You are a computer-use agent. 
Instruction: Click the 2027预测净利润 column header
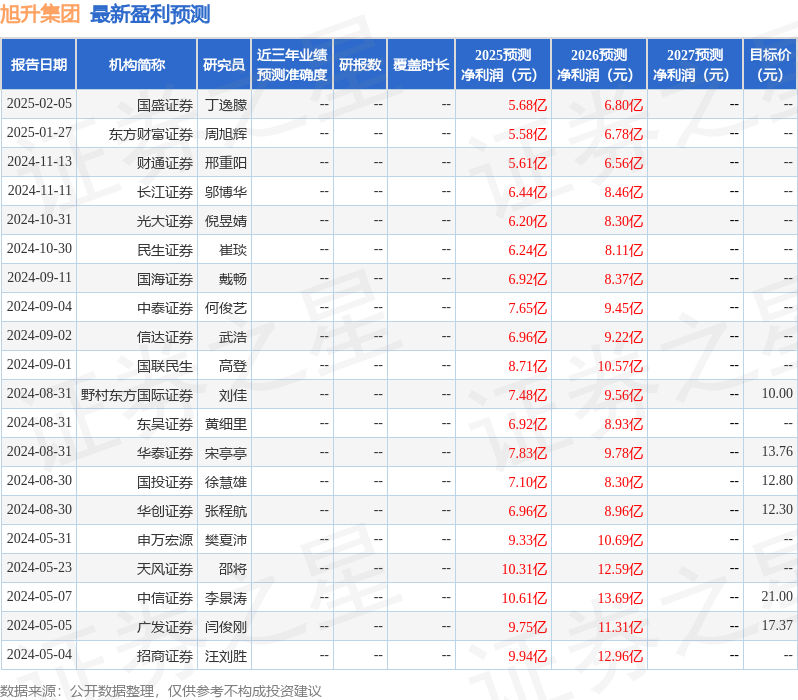tap(695, 65)
